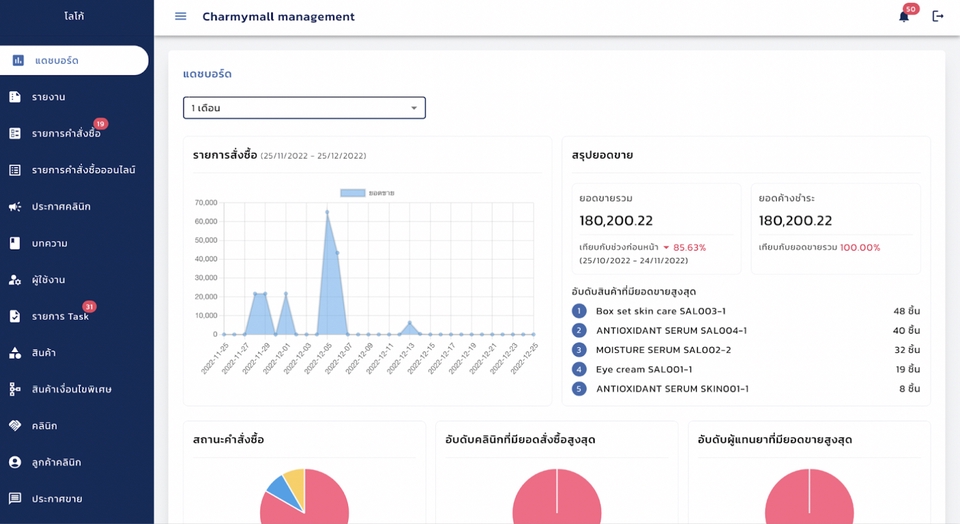Click the โลโก้ text in sidebar
Screen dimensions: 960x524
pos(74,16)
